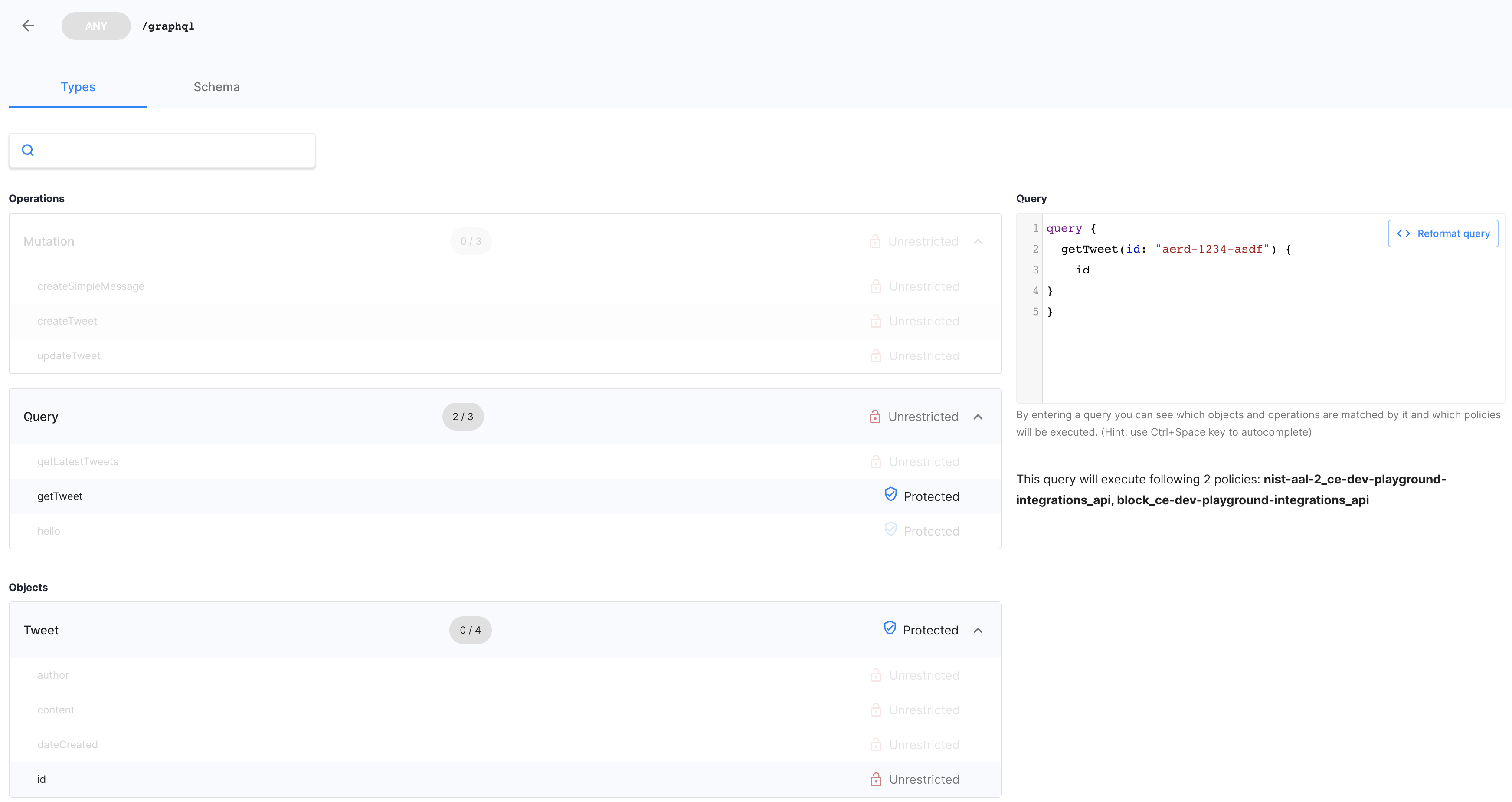Click the policy names in execution summary

[x=1231, y=490]
